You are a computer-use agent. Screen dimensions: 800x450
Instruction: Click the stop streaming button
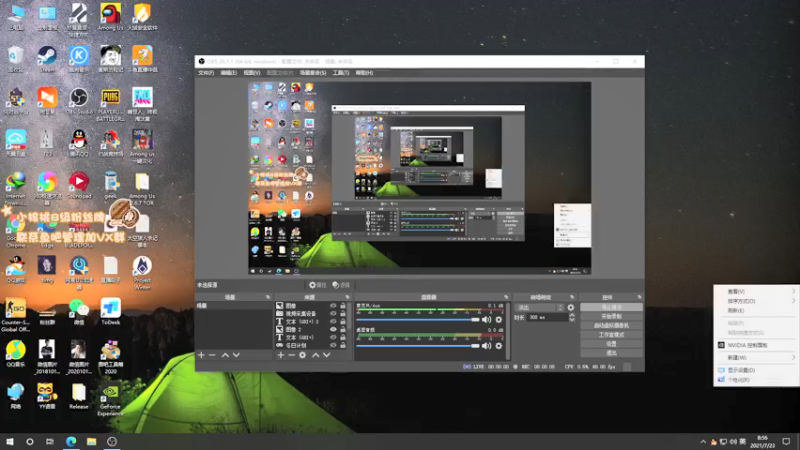tap(611, 307)
